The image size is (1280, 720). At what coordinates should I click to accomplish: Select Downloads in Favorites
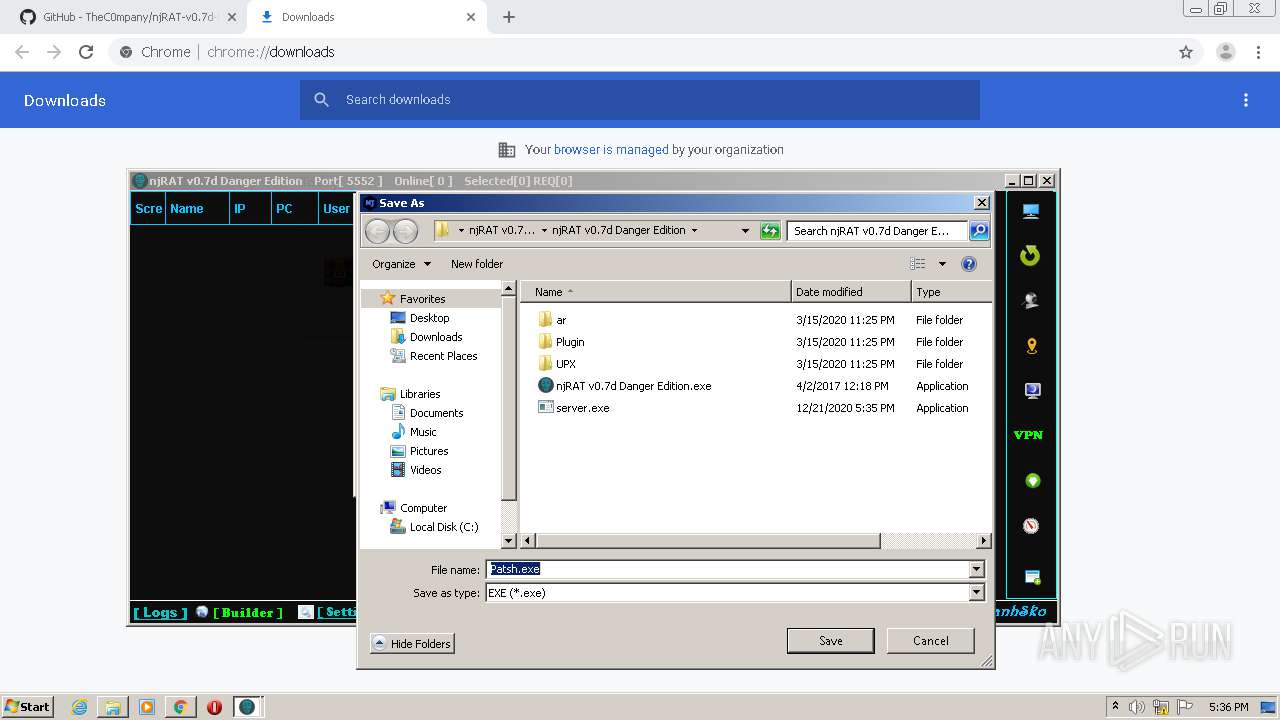pos(435,337)
